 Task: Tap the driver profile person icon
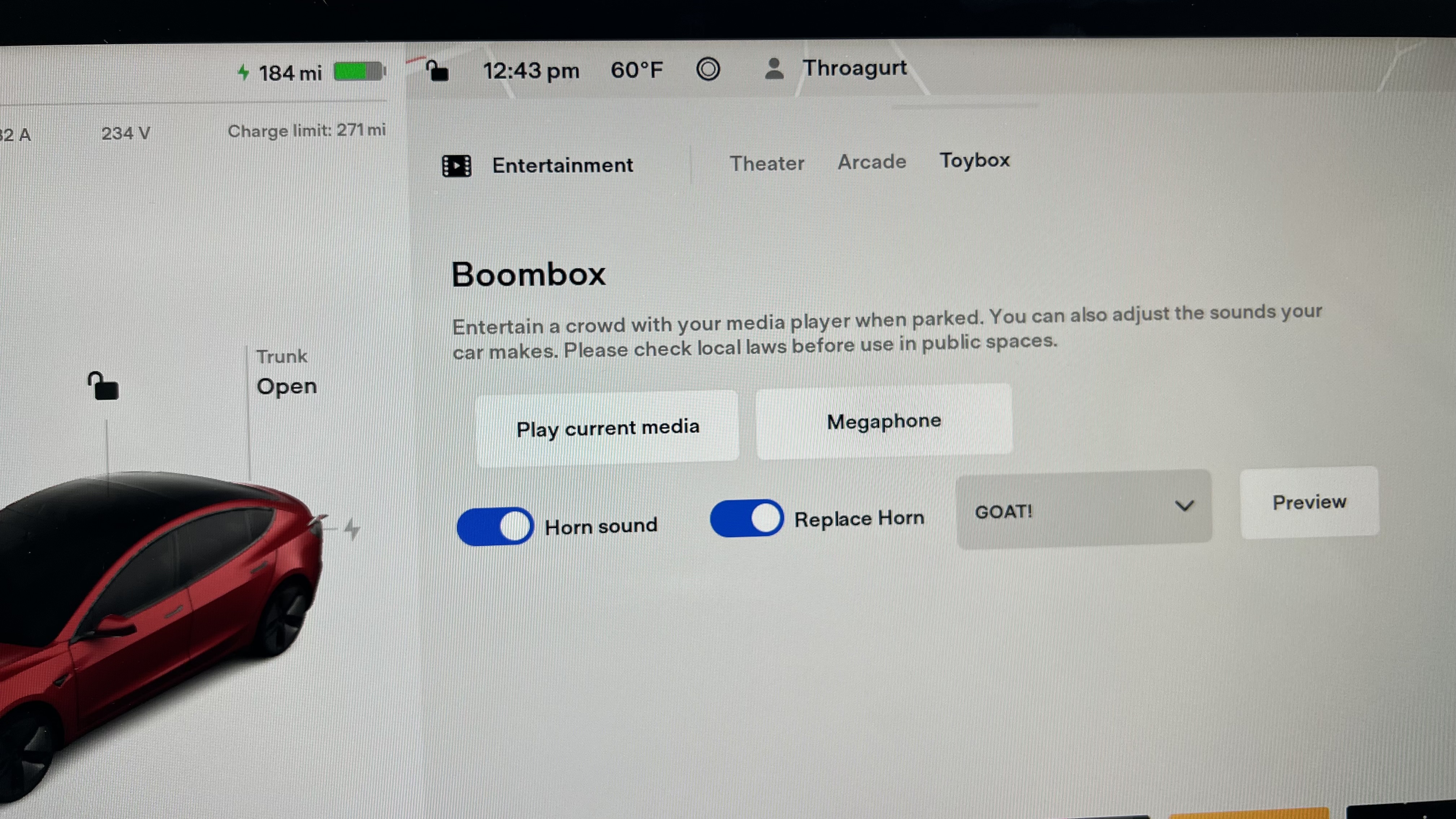(774, 69)
